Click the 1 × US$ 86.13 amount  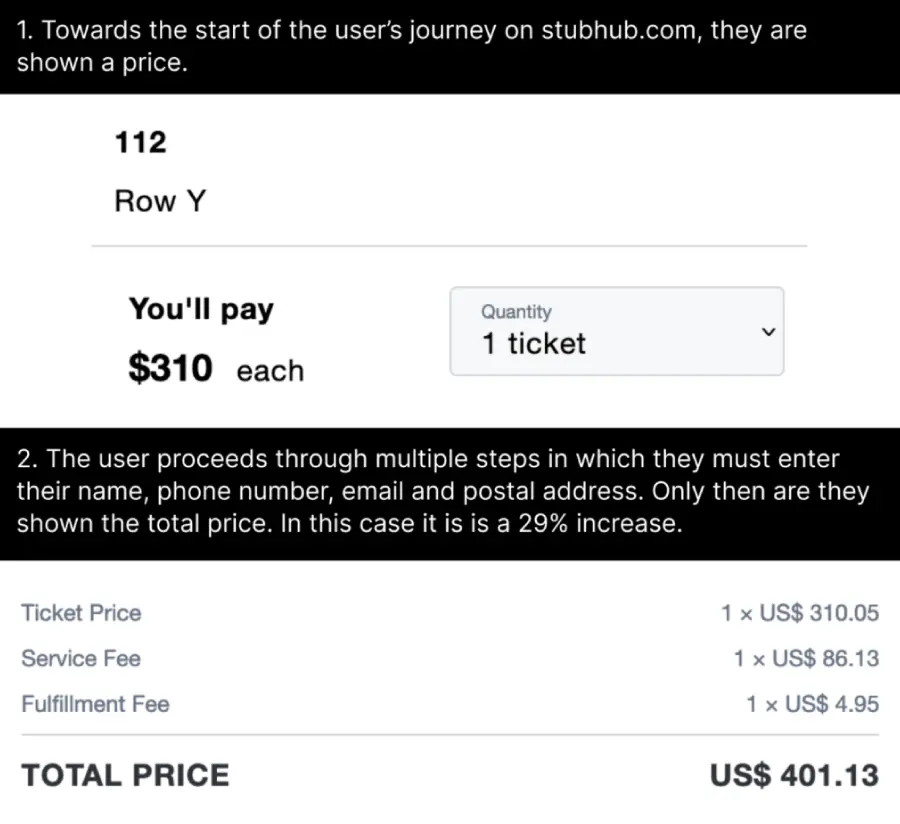(806, 659)
